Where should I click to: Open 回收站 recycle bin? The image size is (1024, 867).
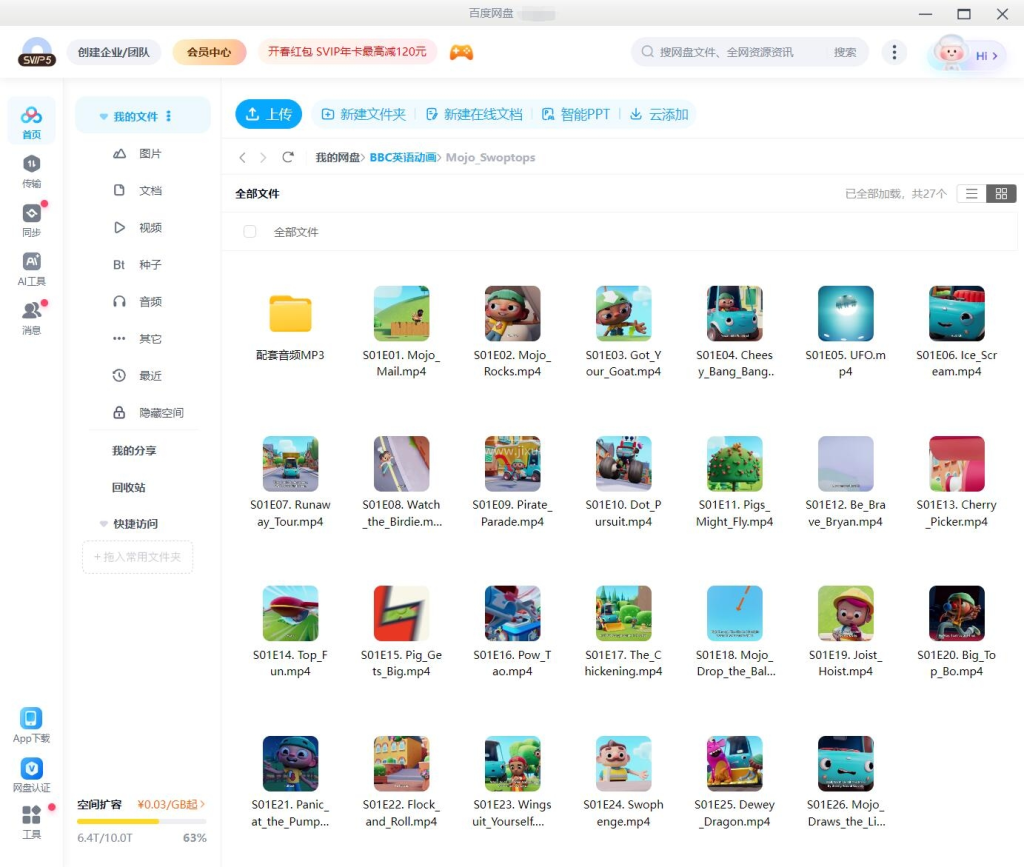point(128,488)
